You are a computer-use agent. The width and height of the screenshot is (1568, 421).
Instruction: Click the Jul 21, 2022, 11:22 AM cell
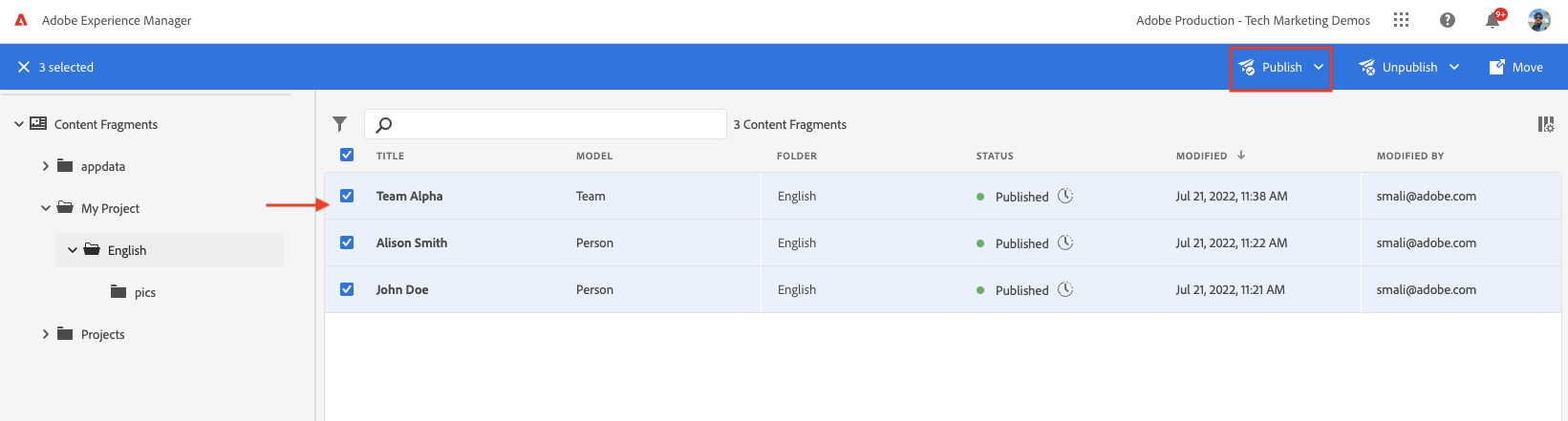[x=1232, y=242]
